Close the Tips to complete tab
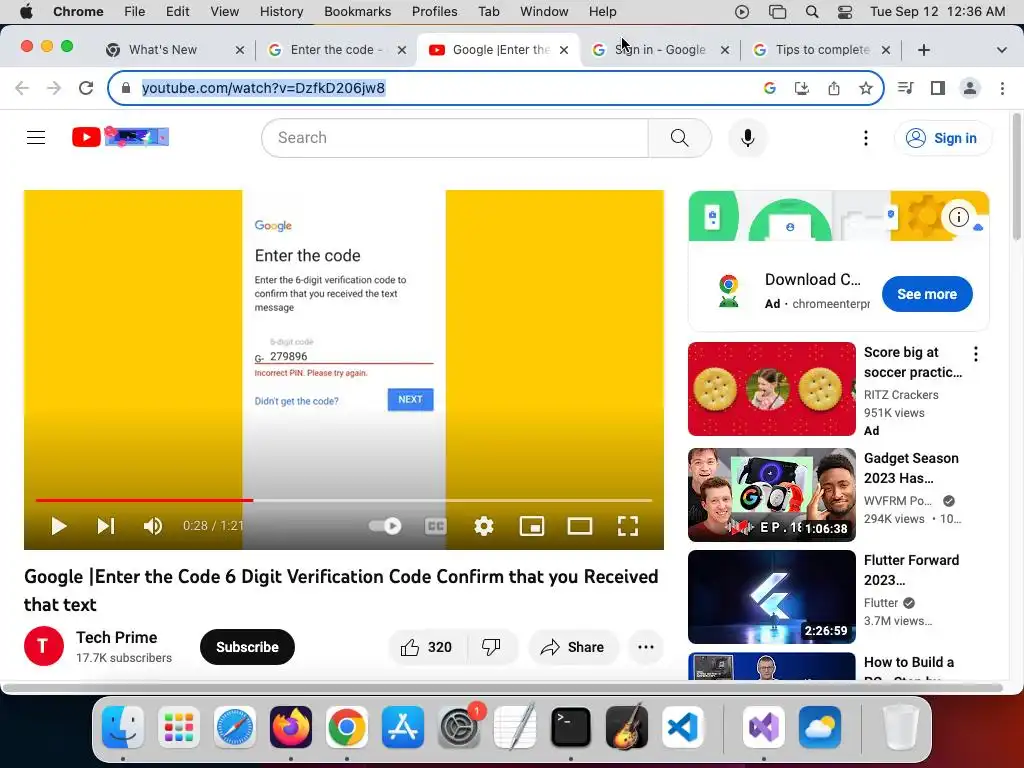Viewport: 1024px width, 768px height. tap(886, 50)
